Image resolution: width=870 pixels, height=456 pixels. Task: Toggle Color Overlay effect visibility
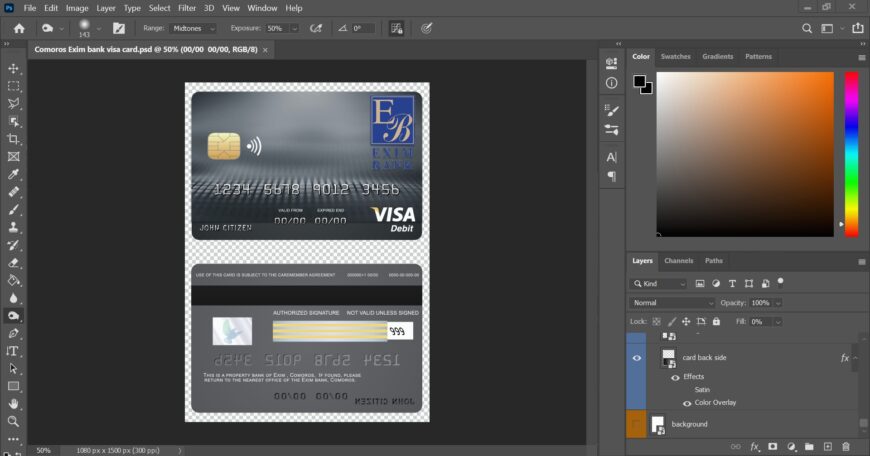687,403
